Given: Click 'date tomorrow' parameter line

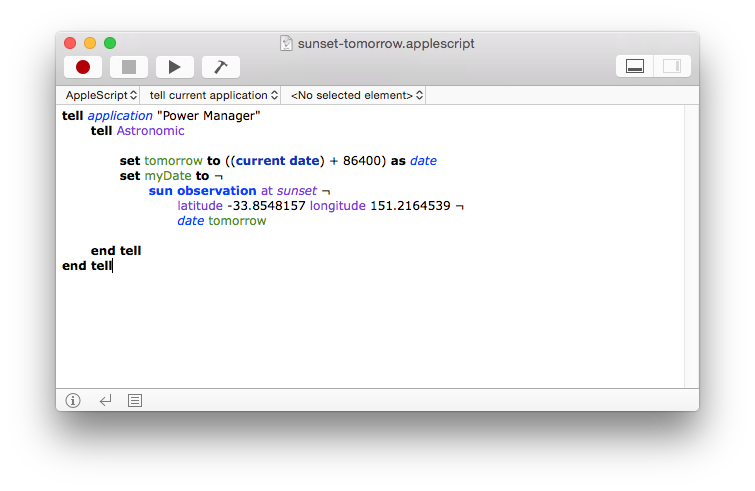Looking at the screenshot, I should pos(221,221).
